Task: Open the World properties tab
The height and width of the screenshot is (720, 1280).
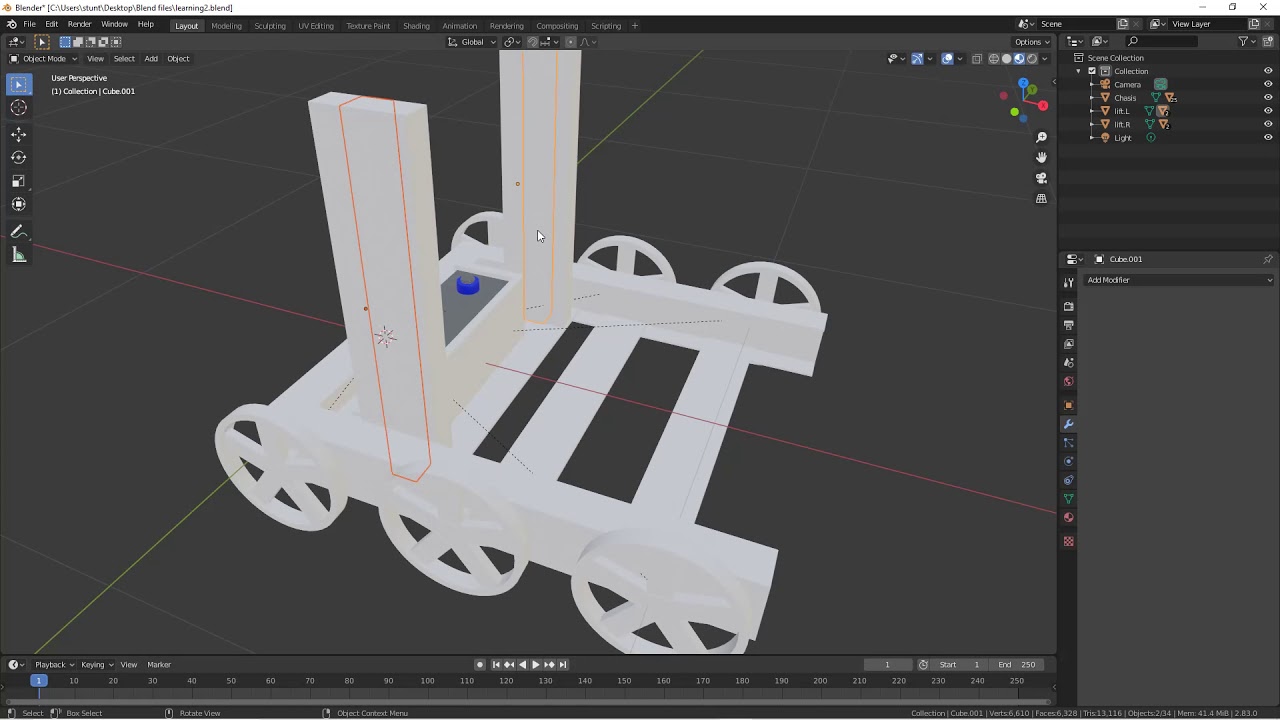Action: pos(1068,381)
